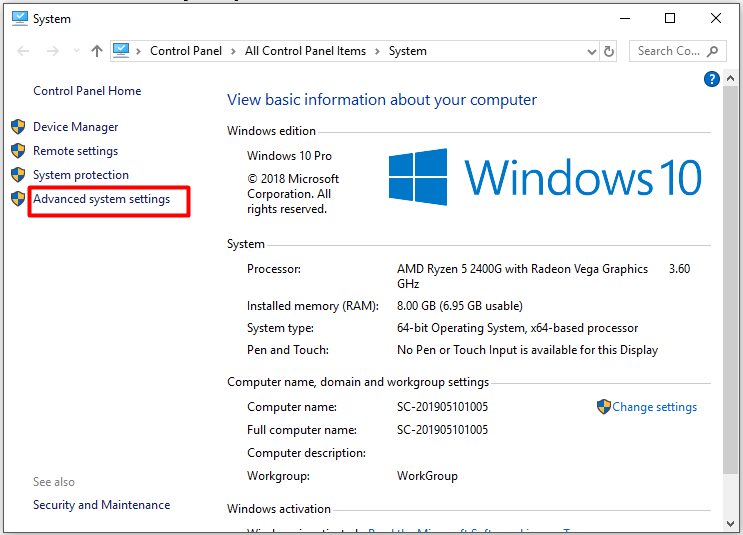Image resolution: width=743 pixels, height=535 pixels.
Task: Expand chevron after All Control Panel Items
Action: (377, 51)
